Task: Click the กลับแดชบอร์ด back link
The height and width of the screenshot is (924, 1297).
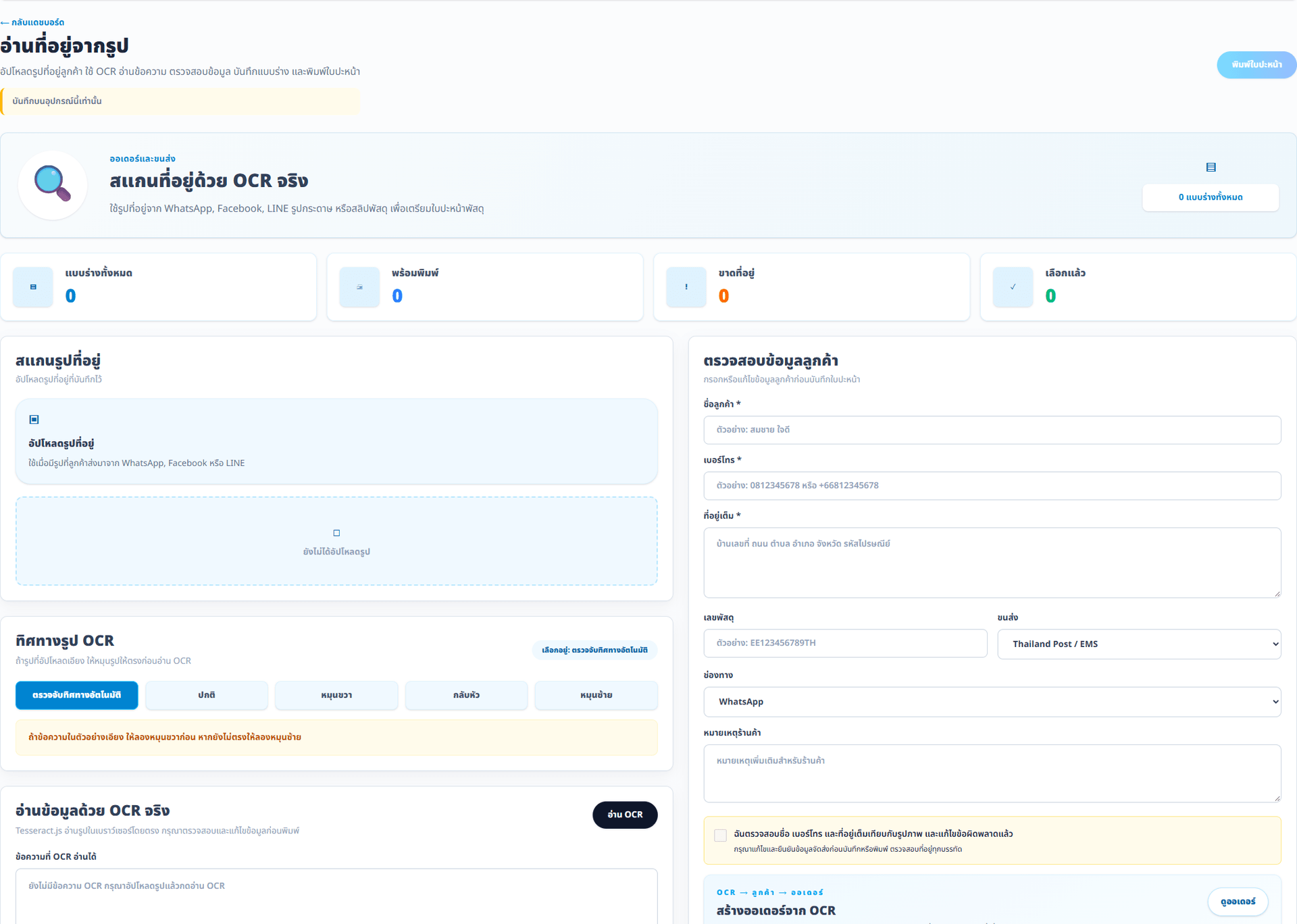Action: tap(32, 22)
